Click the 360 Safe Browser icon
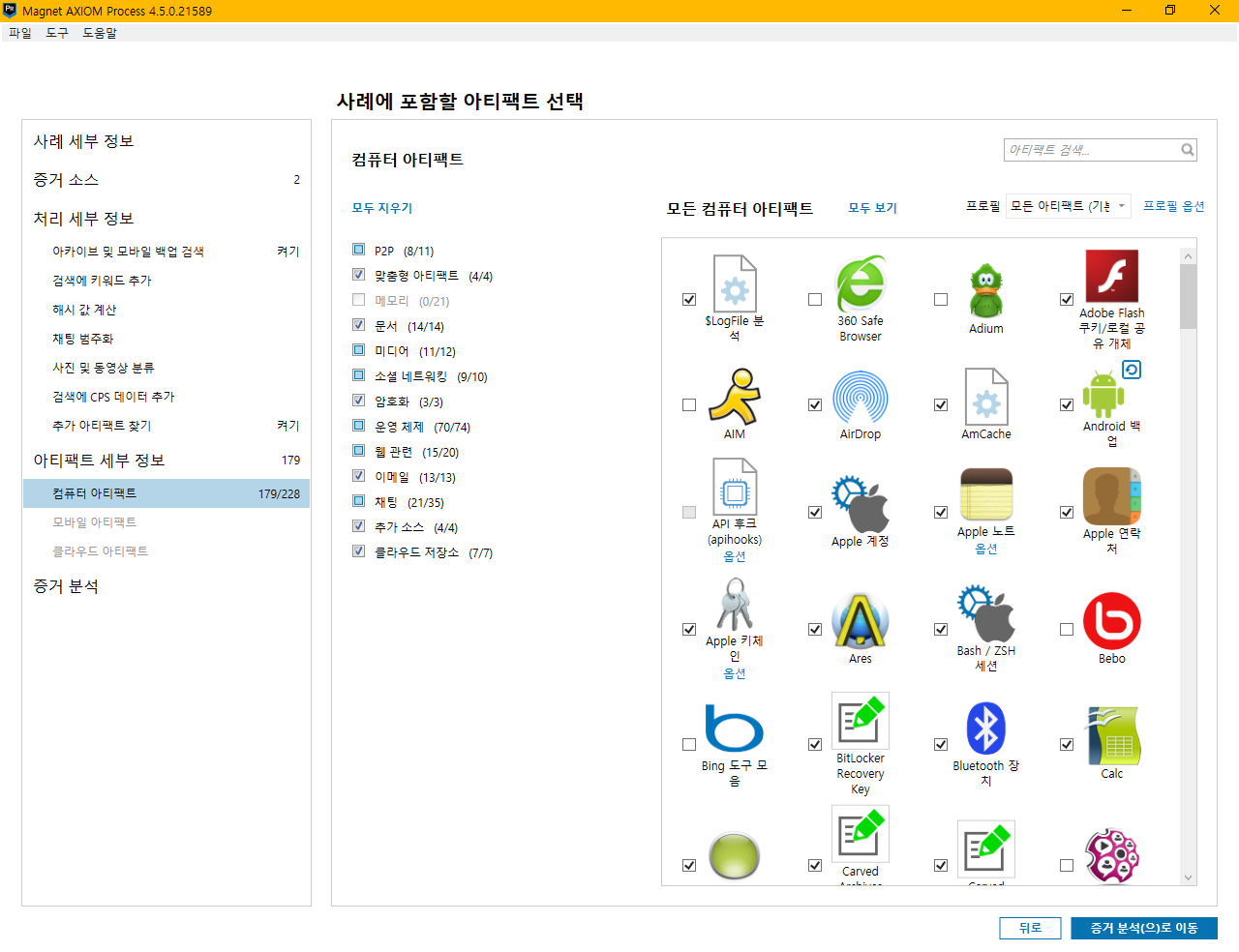The height and width of the screenshot is (952, 1239). point(861,283)
